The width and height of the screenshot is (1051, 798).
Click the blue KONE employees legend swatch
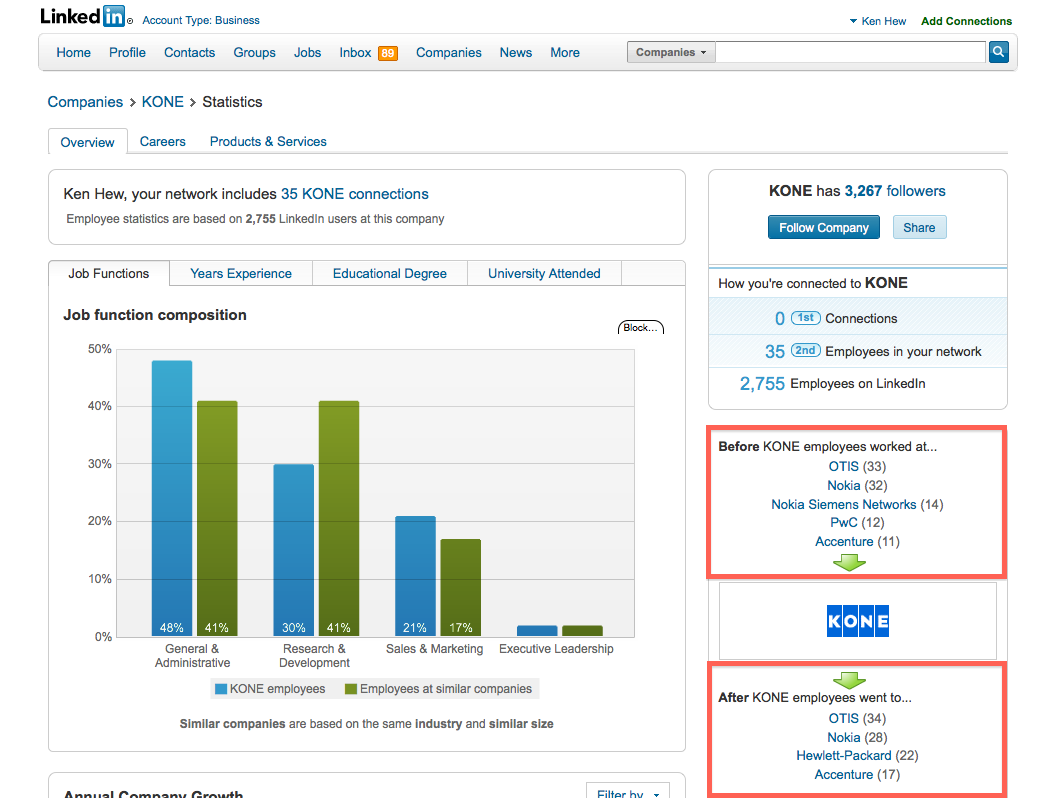coord(221,689)
